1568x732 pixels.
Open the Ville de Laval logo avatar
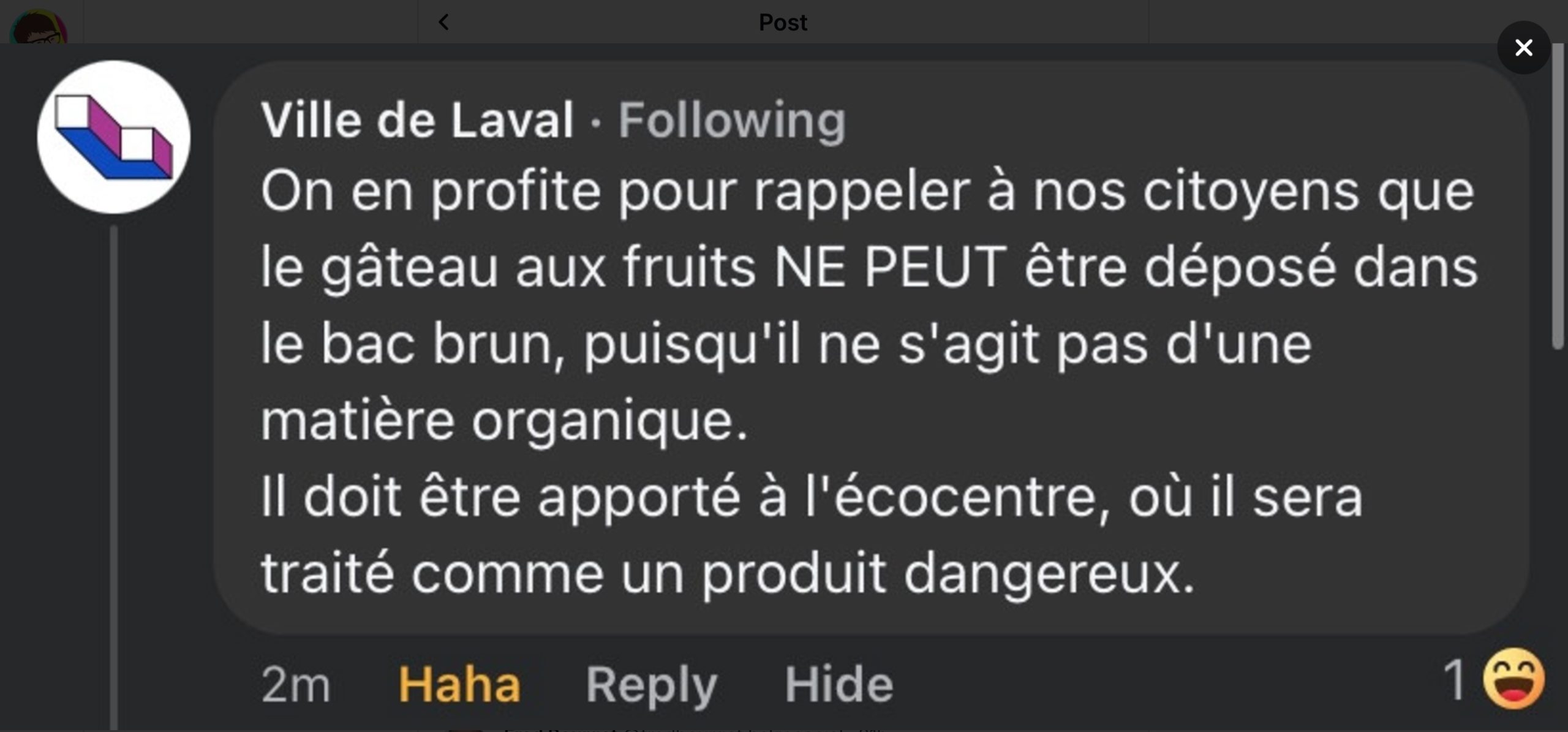114,137
